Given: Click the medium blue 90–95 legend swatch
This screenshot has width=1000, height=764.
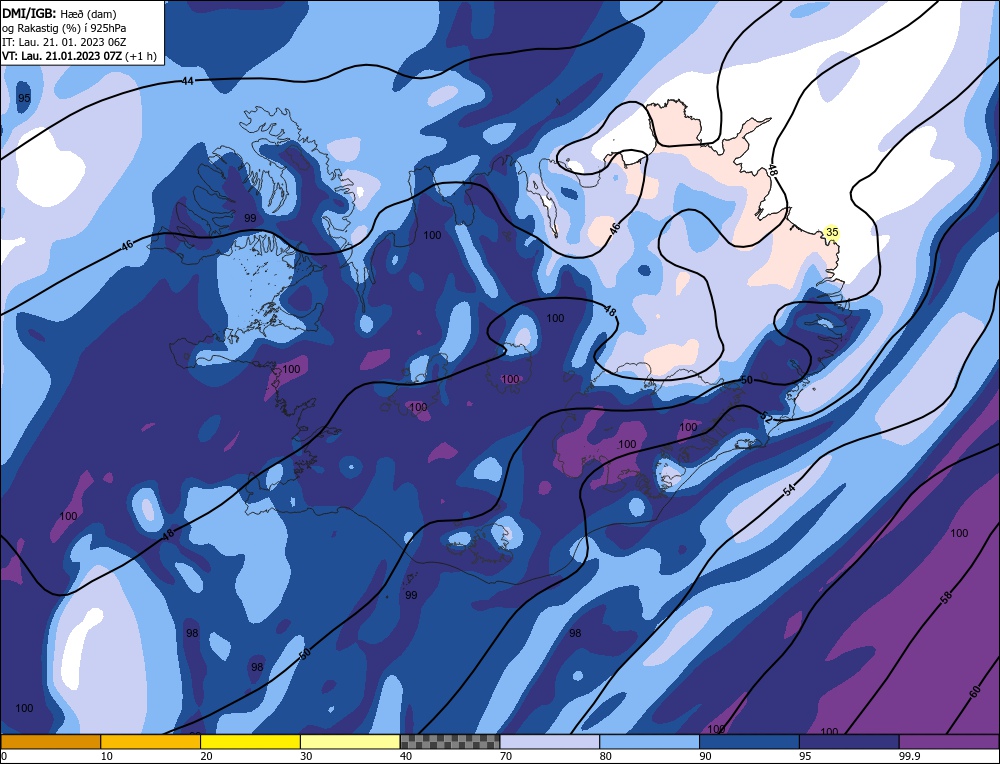Looking at the screenshot, I should [x=749, y=741].
